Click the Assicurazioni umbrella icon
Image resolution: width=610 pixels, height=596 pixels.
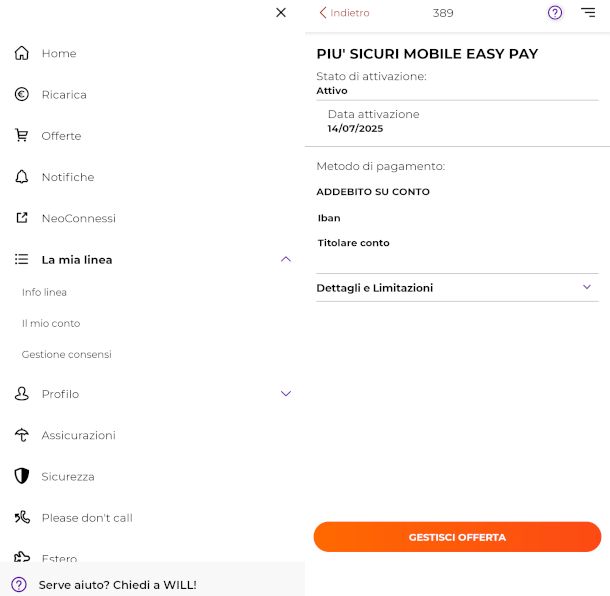22,435
